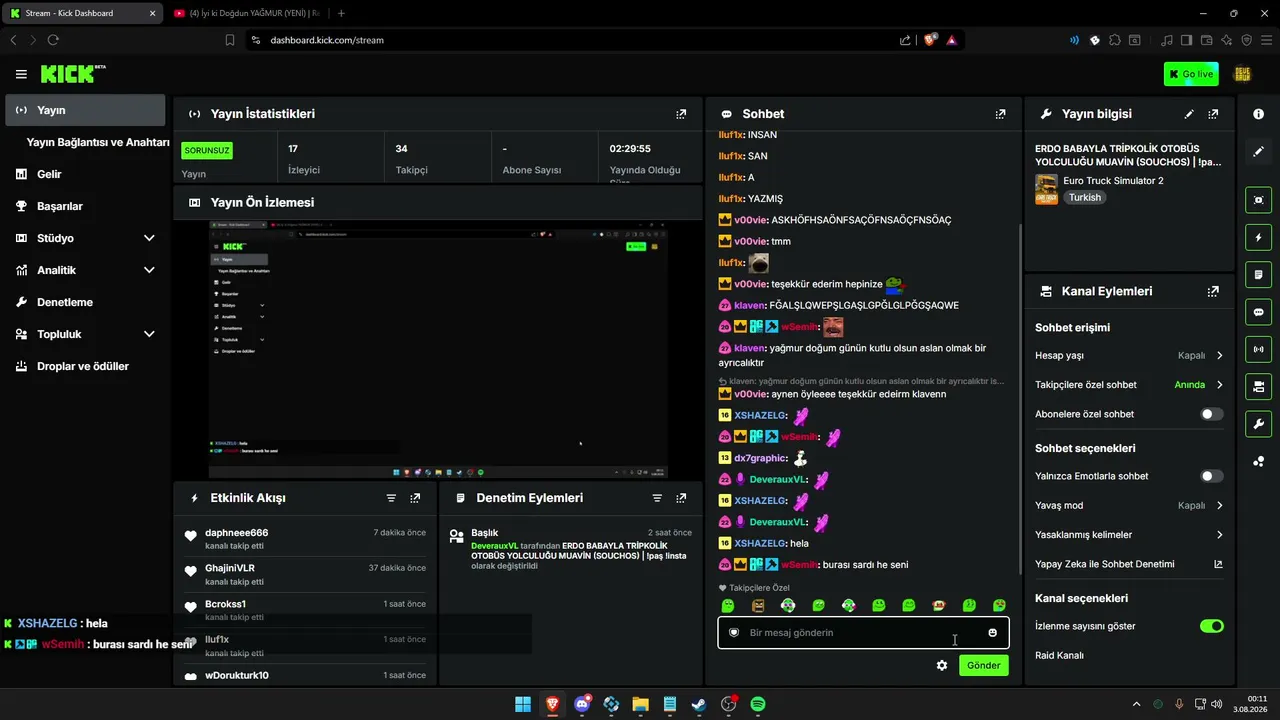Open the Brave Wallet toolbar icon

pyautogui.click(x=1205, y=40)
